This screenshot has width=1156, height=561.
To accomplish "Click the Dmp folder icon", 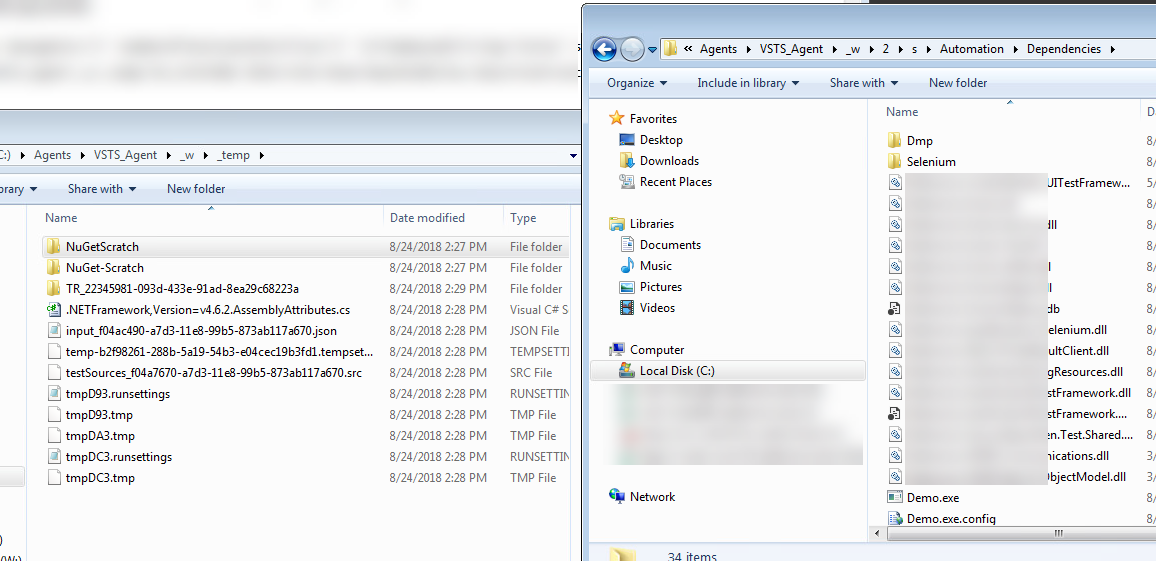I will tap(894, 140).
